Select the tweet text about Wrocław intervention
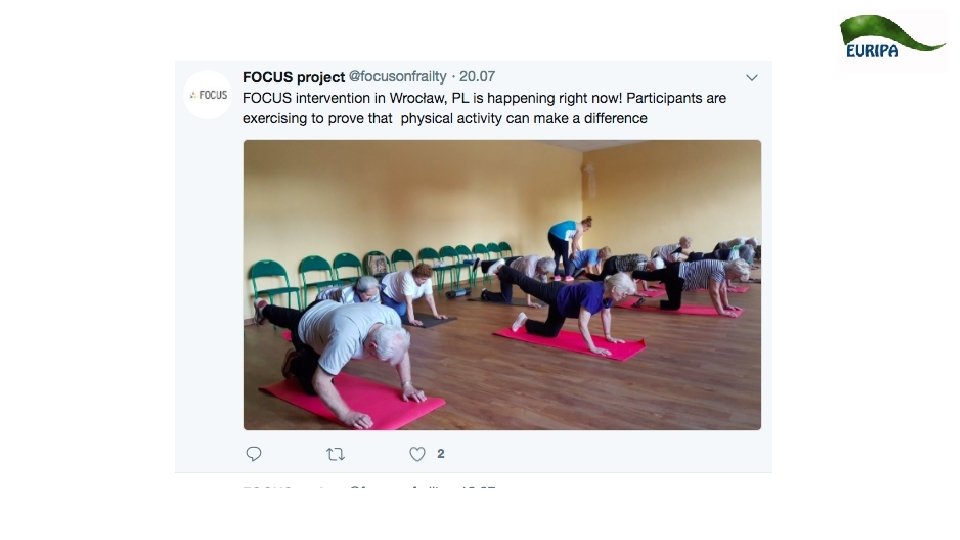The width and height of the screenshot is (960, 540). tap(484, 108)
